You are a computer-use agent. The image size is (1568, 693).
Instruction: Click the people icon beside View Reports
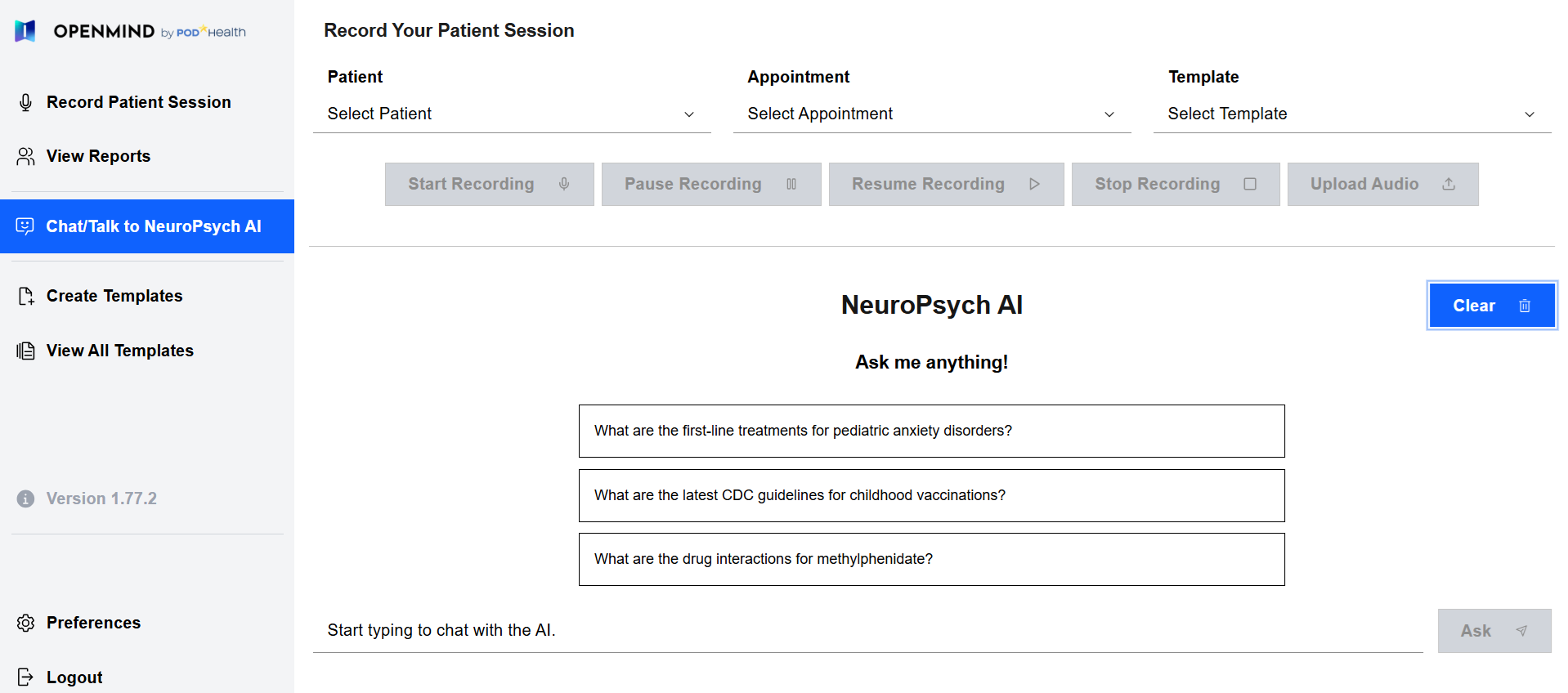pos(25,156)
